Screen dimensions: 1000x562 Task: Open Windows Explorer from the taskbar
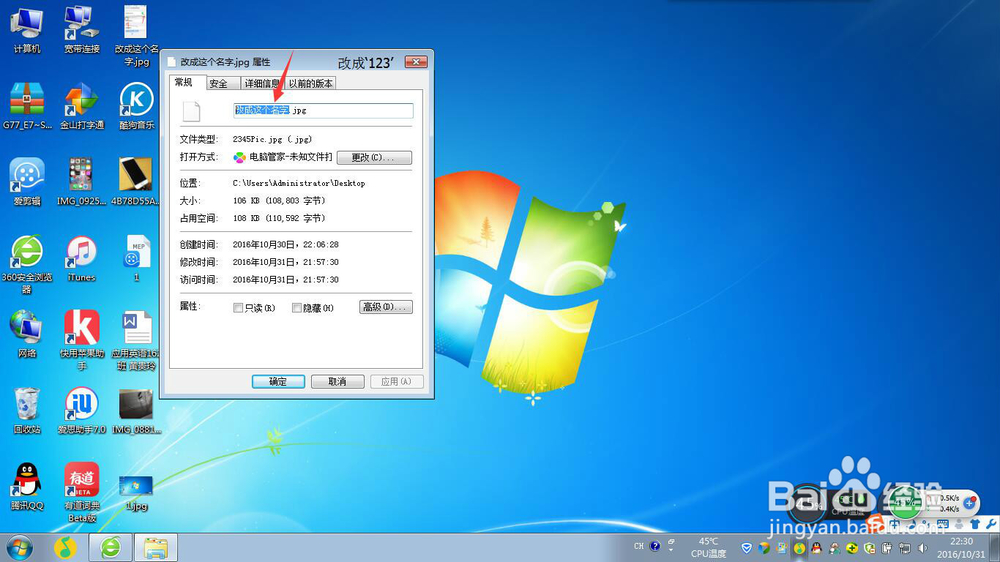[x=156, y=547]
